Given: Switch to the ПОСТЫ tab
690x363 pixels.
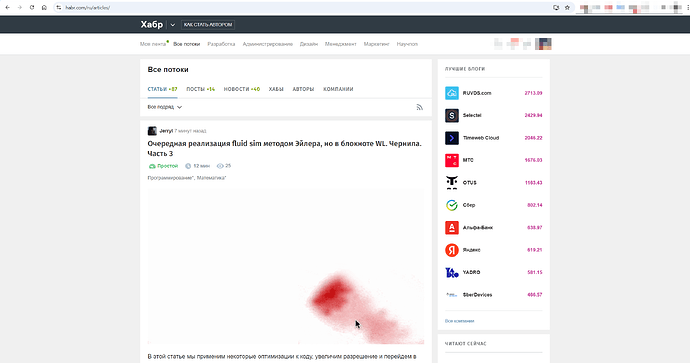Looking at the screenshot, I should [x=200, y=89].
